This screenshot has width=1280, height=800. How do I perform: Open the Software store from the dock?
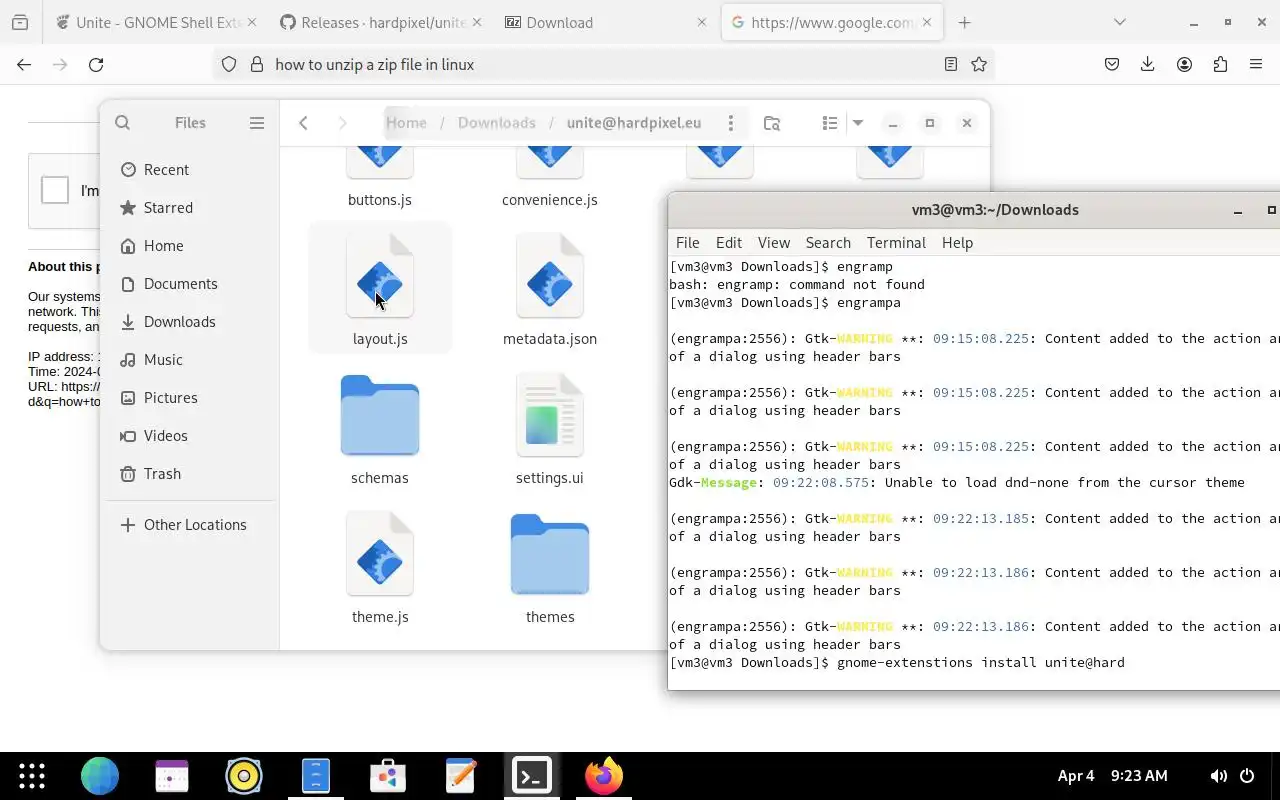pyautogui.click(x=388, y=776)
